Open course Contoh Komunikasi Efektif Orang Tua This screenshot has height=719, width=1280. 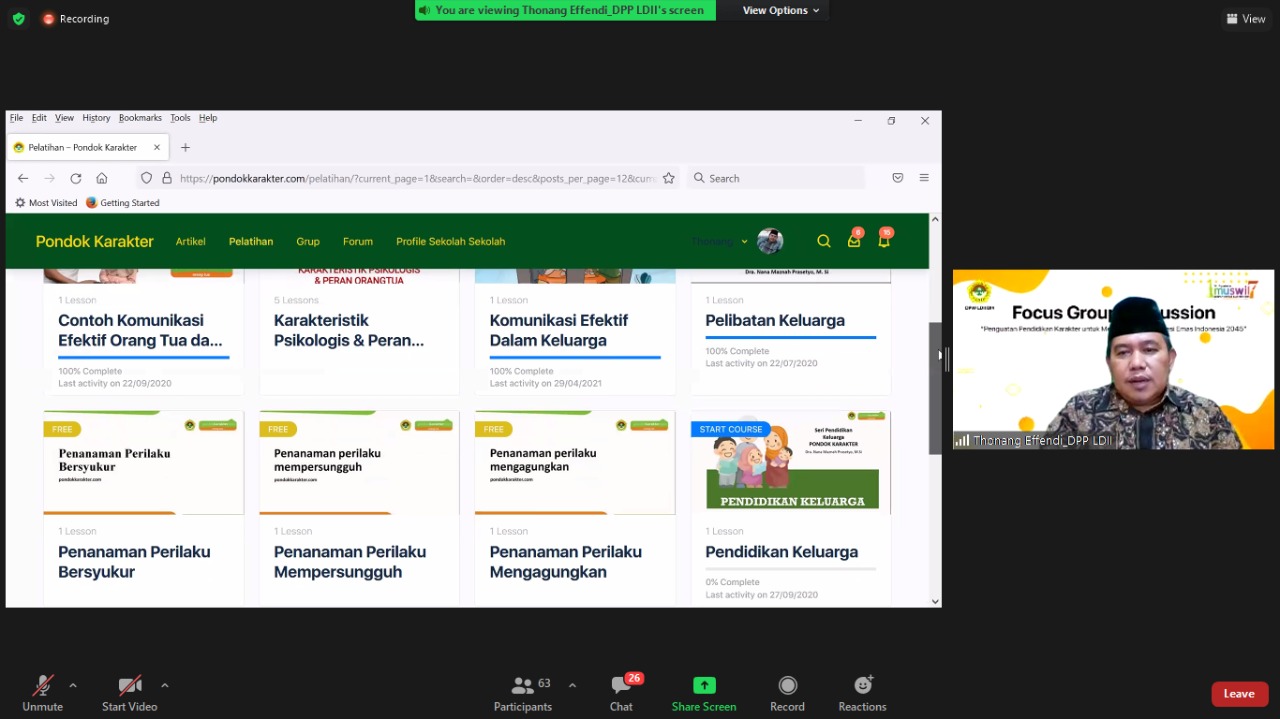(x=140, y=330)
